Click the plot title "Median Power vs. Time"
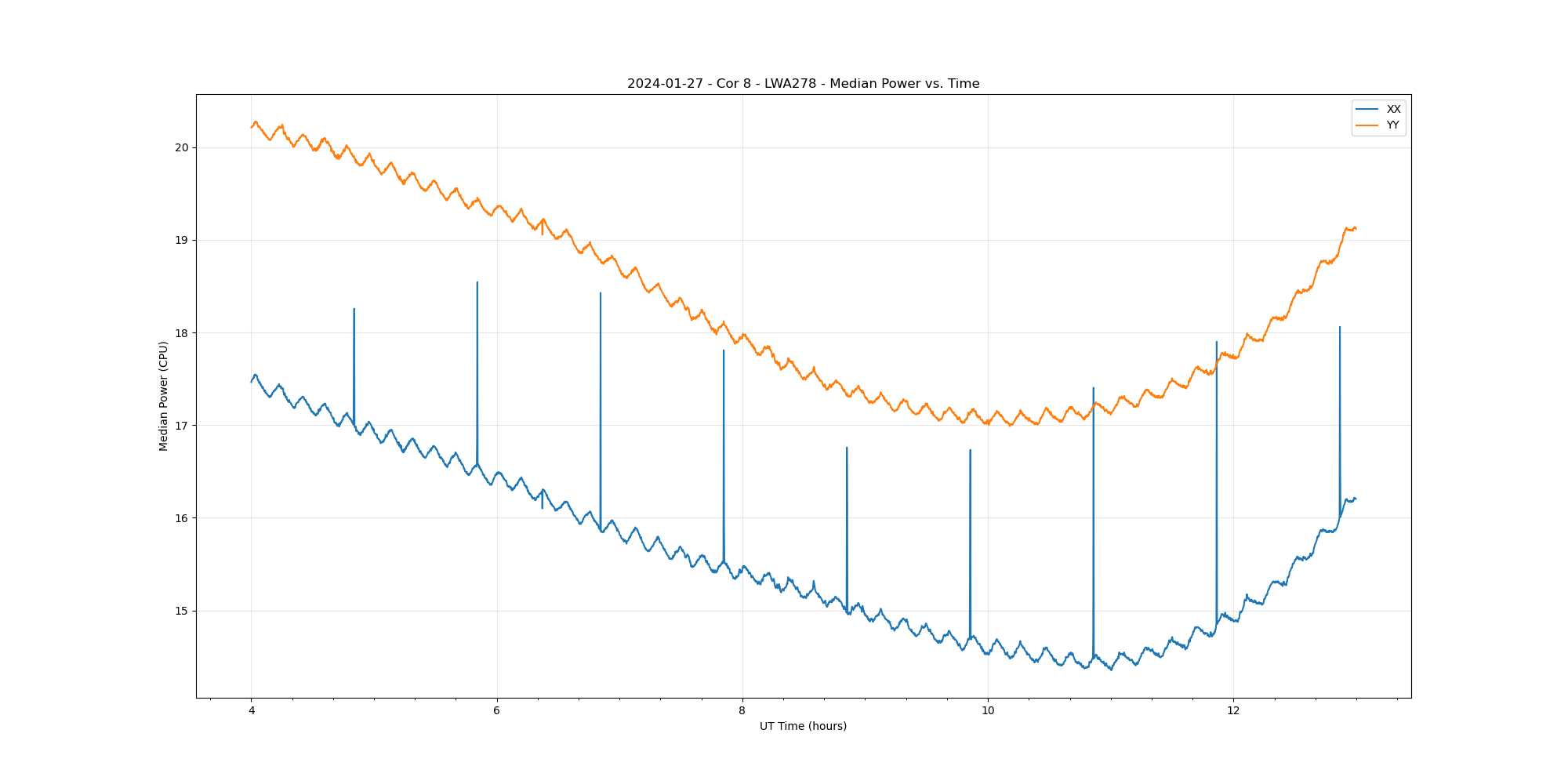Image resolution: width=1568 pixels, height=784 pixels. (x=803, y=84)
